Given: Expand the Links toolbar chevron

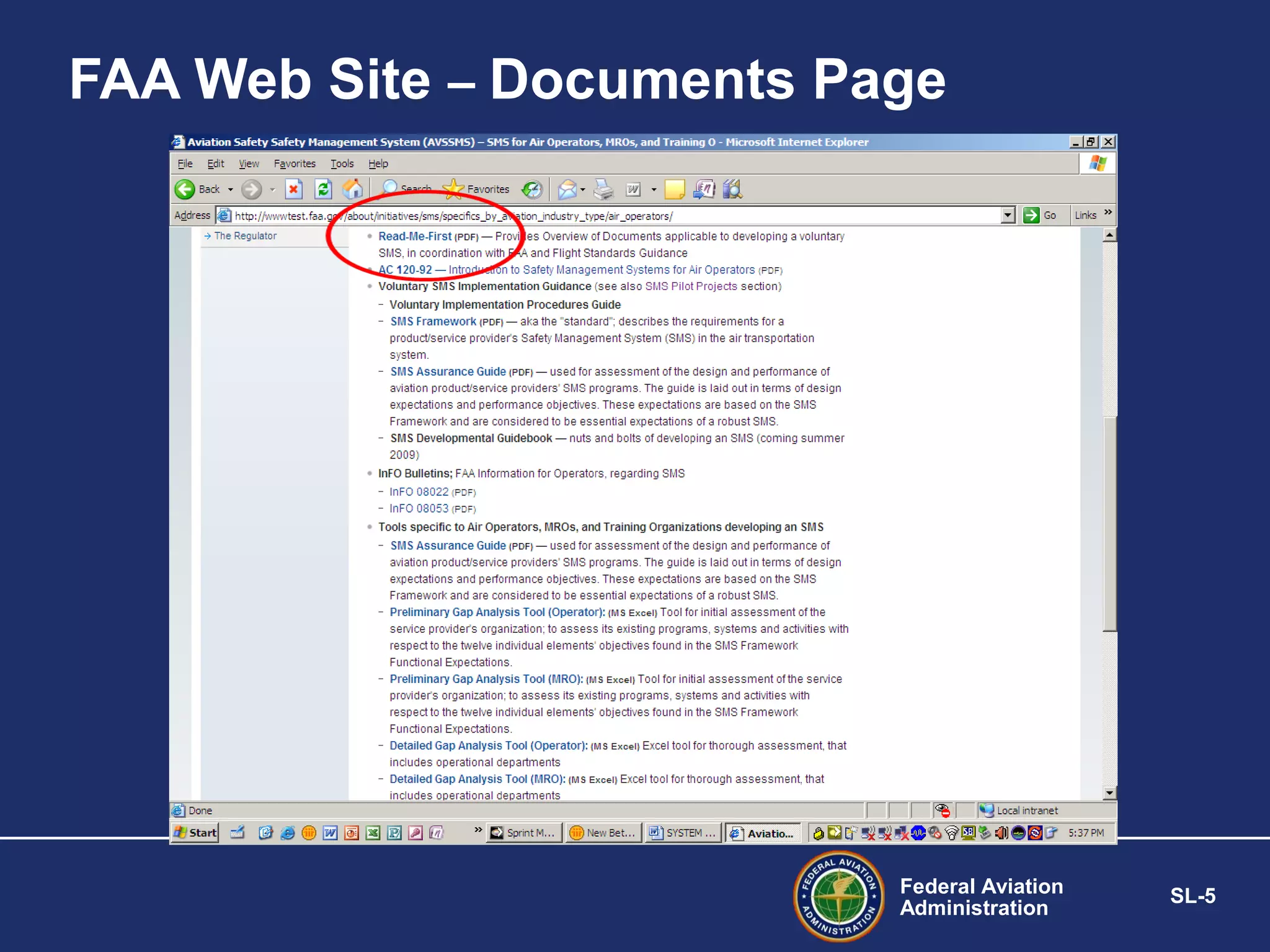Looking at the screenshot, I should click(1108, 213).
